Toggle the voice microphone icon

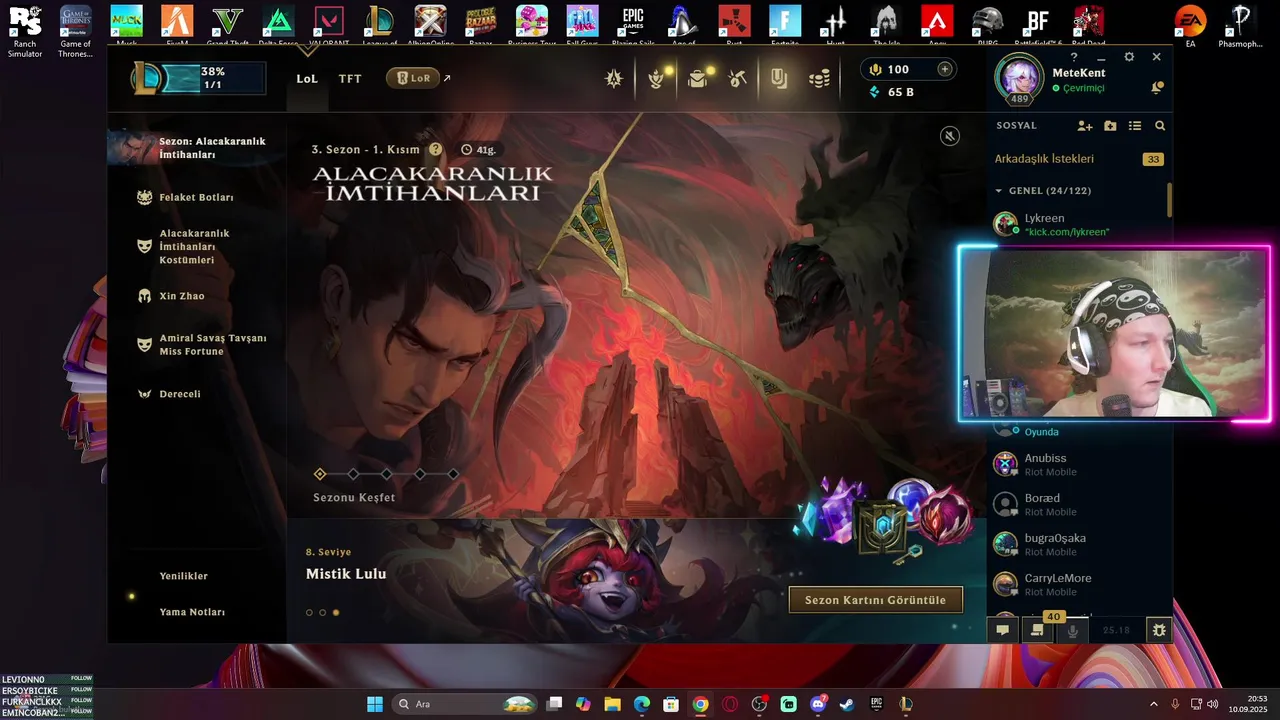(1072, 630)
